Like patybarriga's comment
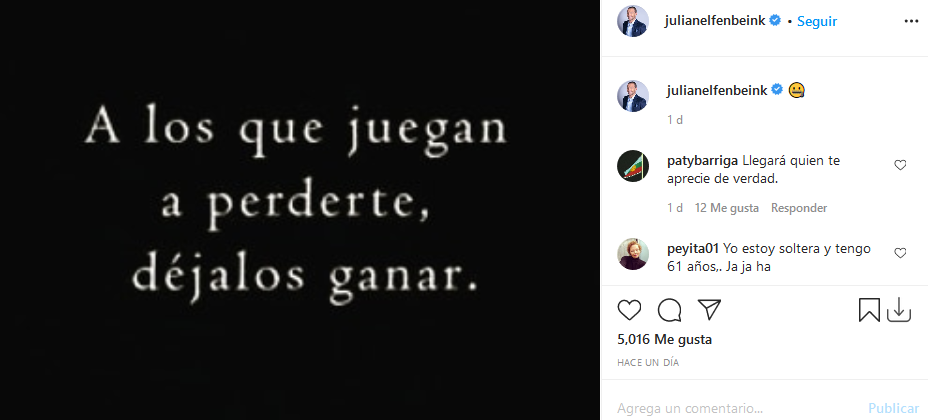Screen dimensions: 928x420 (x=900, y=166)
